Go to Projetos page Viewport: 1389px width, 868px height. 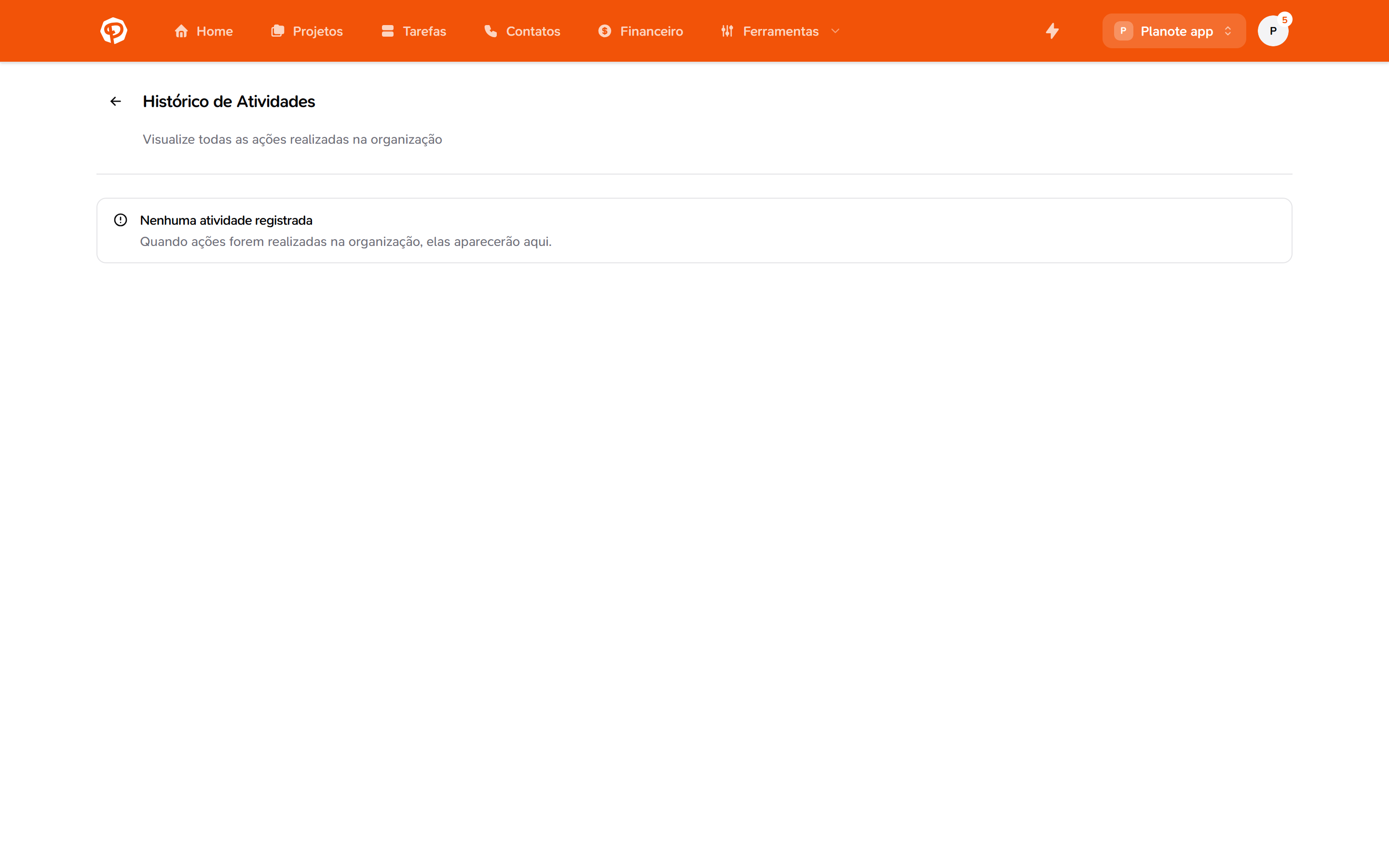[x=307, y=31]
